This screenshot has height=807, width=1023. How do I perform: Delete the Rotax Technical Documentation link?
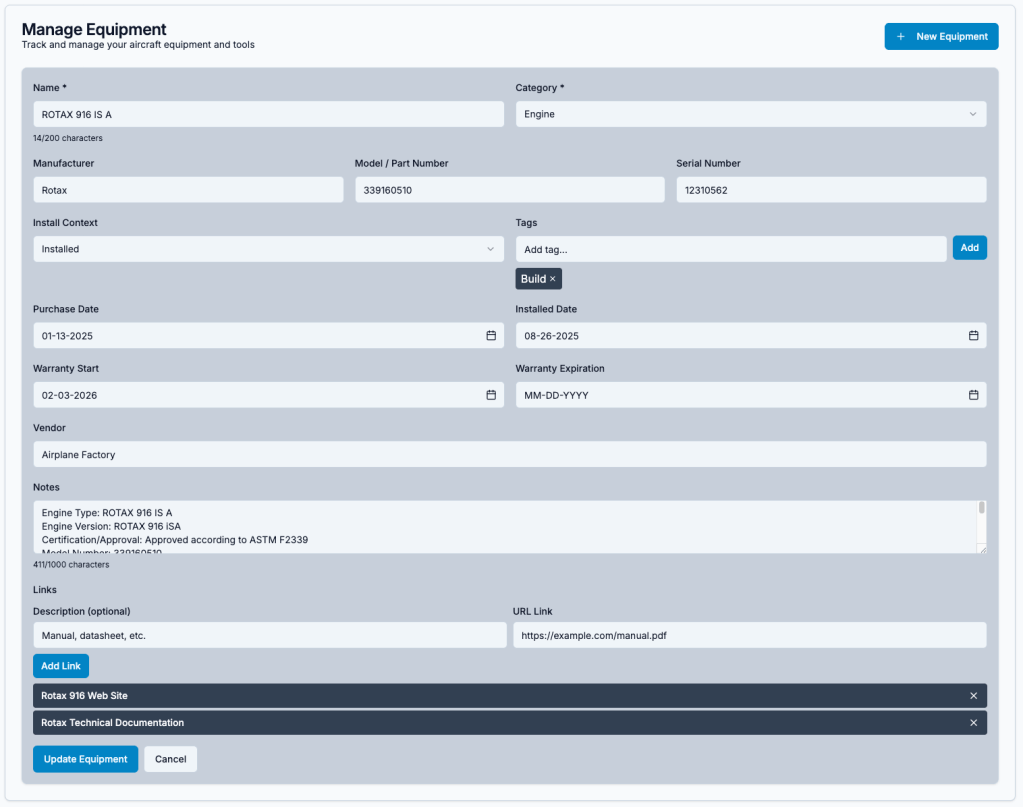[973, 723]
